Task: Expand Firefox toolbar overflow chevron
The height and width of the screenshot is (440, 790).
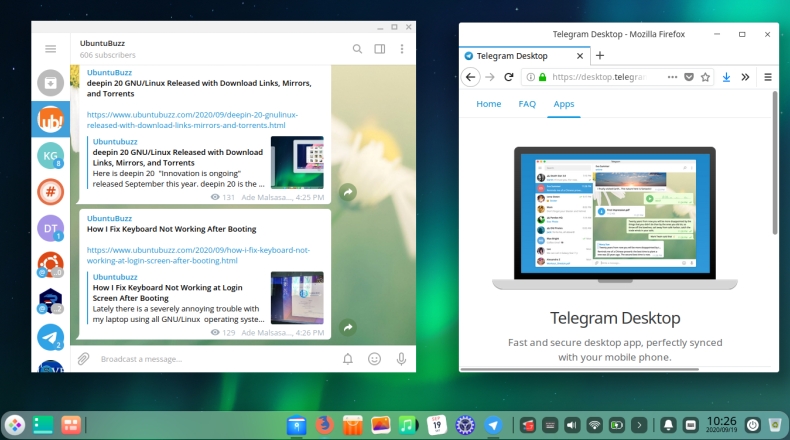Action: pyautogui.click(x=746, y=77)
